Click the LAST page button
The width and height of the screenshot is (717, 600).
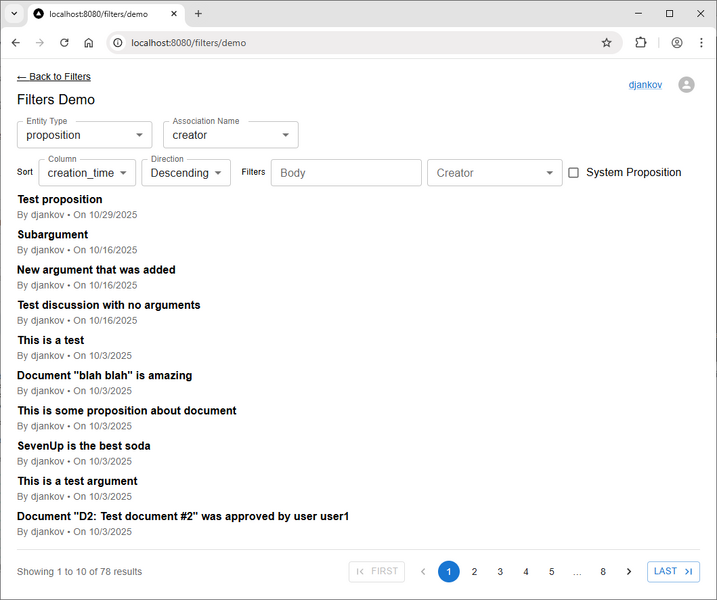[672, 572]
